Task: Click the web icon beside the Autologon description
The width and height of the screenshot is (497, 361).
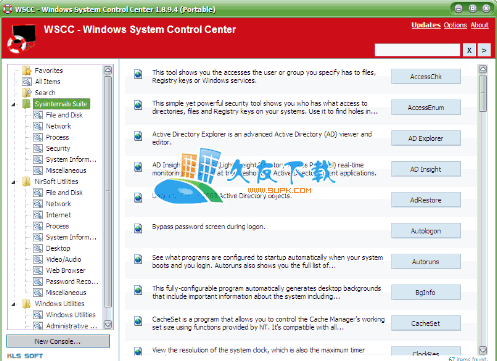Action: [138, 228]
